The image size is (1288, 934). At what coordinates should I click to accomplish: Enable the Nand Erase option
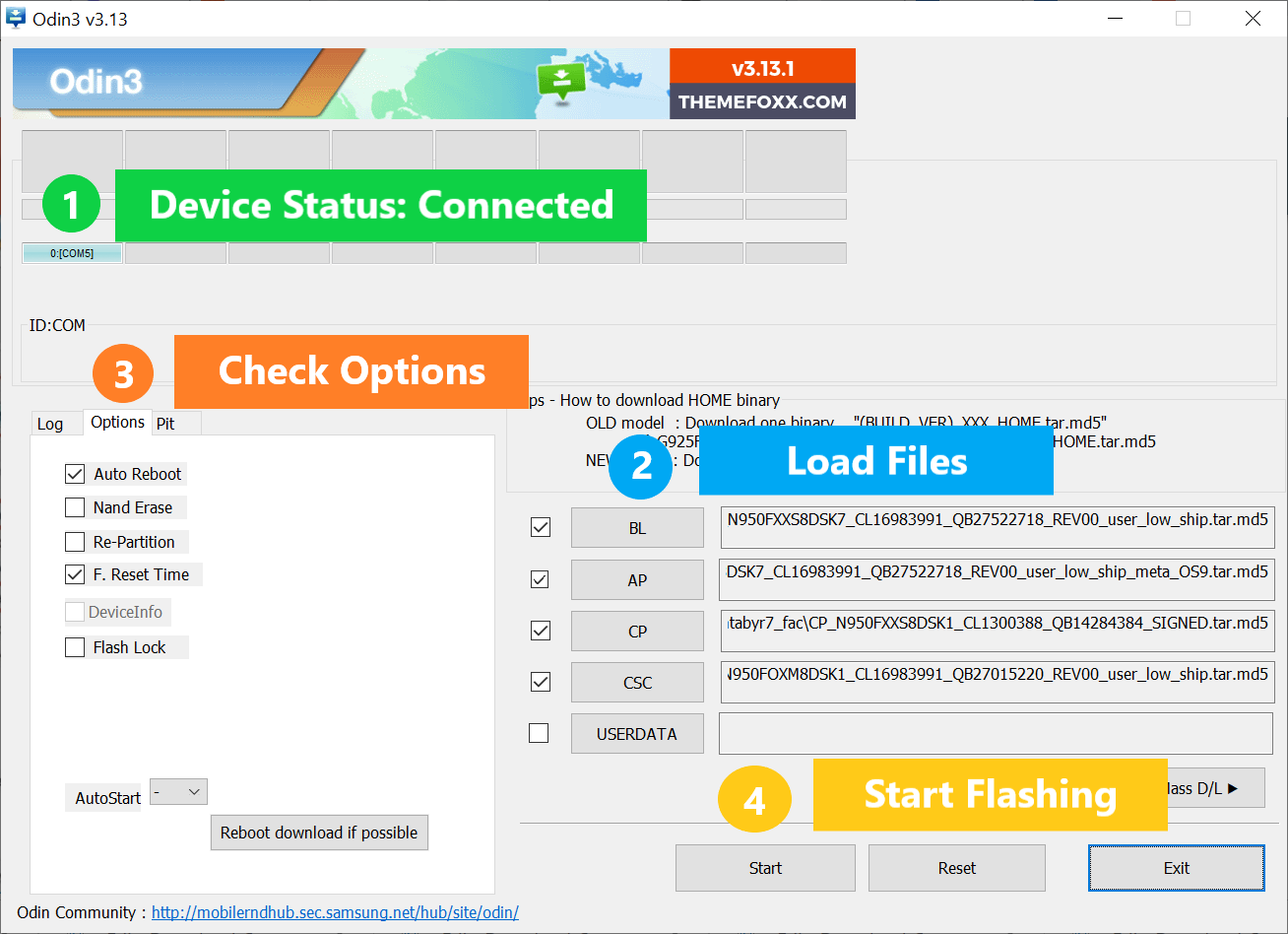click(x=75, y=507)
